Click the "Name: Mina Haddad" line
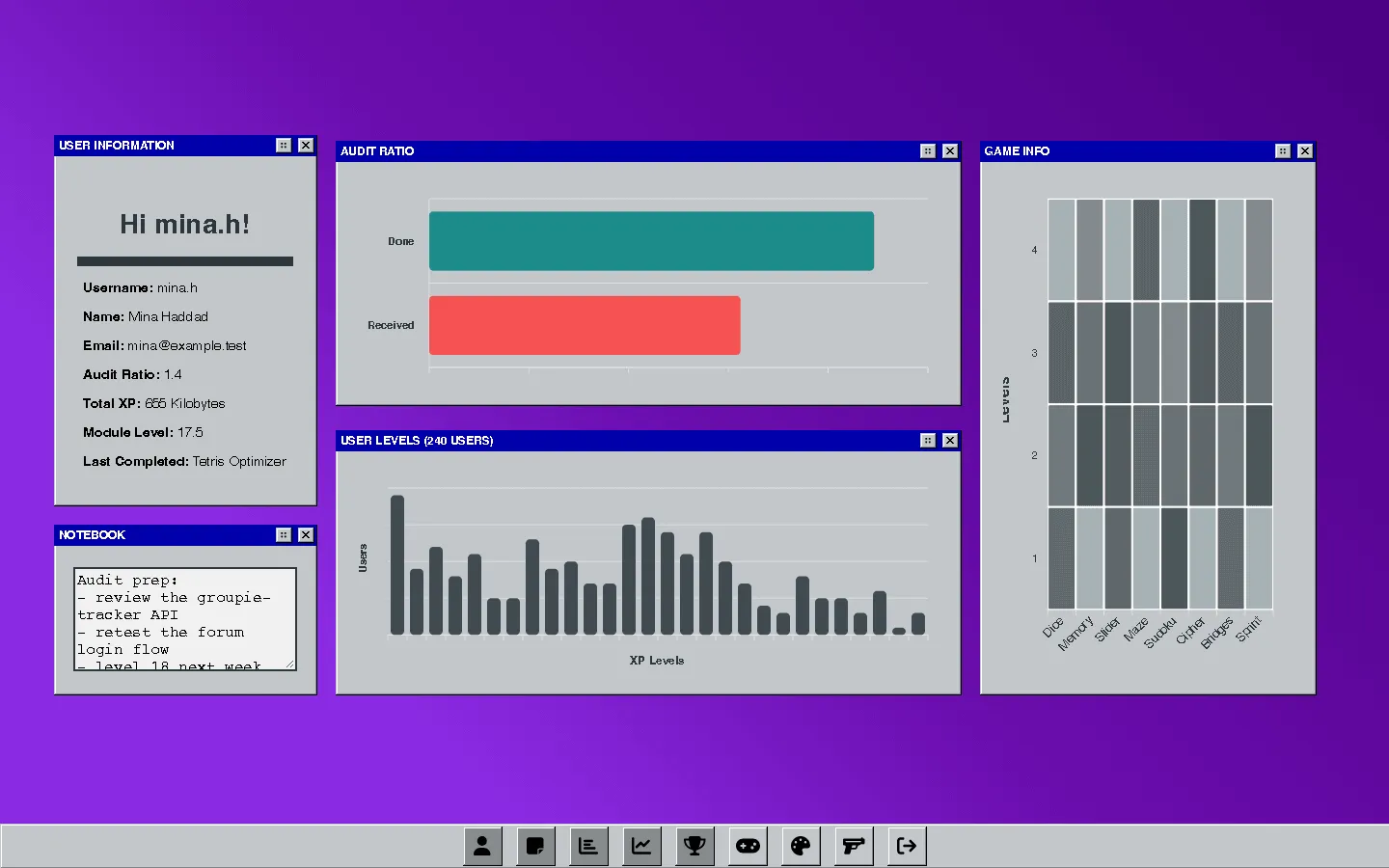 point(146,317)
